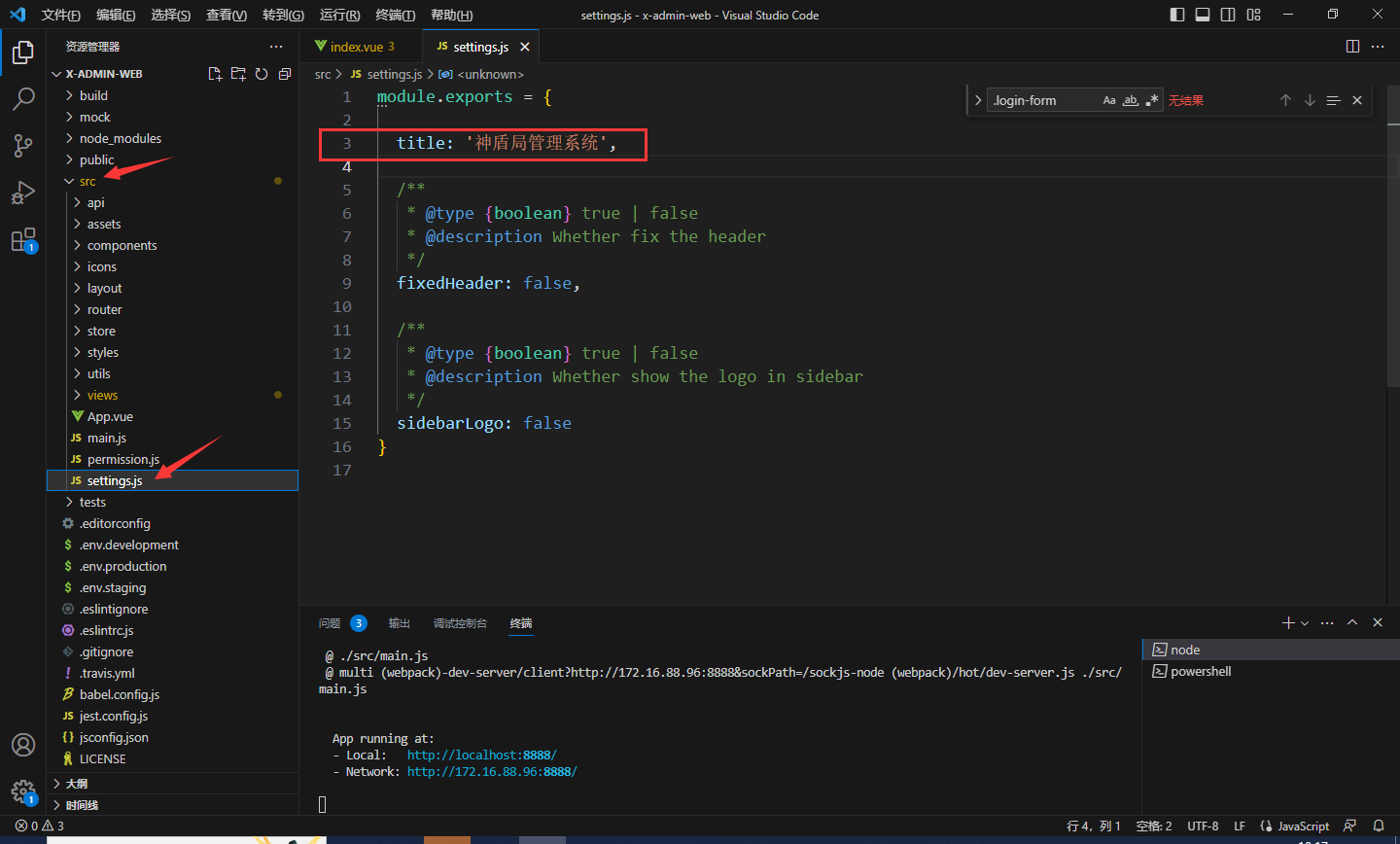Screen dimensions: 1400x844
Task: Expand the 大纲 outline section
Action: click(x=173, y=783)
